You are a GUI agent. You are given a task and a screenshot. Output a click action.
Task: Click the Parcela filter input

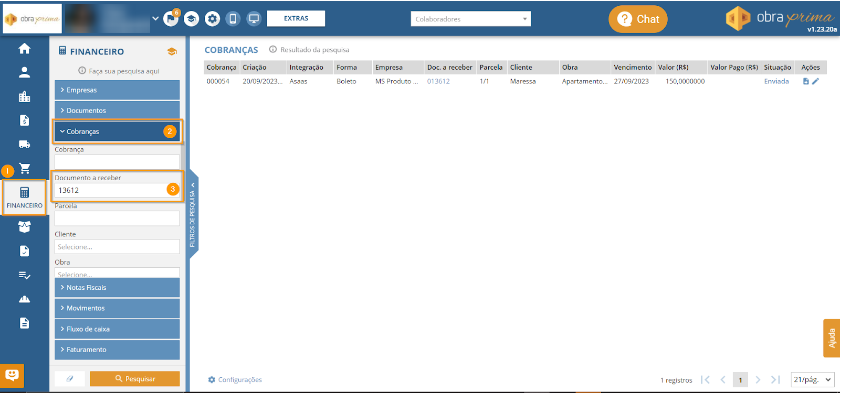117,218
